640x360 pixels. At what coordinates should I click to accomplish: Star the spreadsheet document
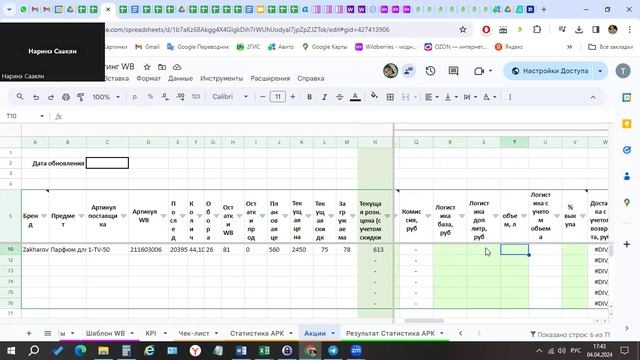pos(147,67)
